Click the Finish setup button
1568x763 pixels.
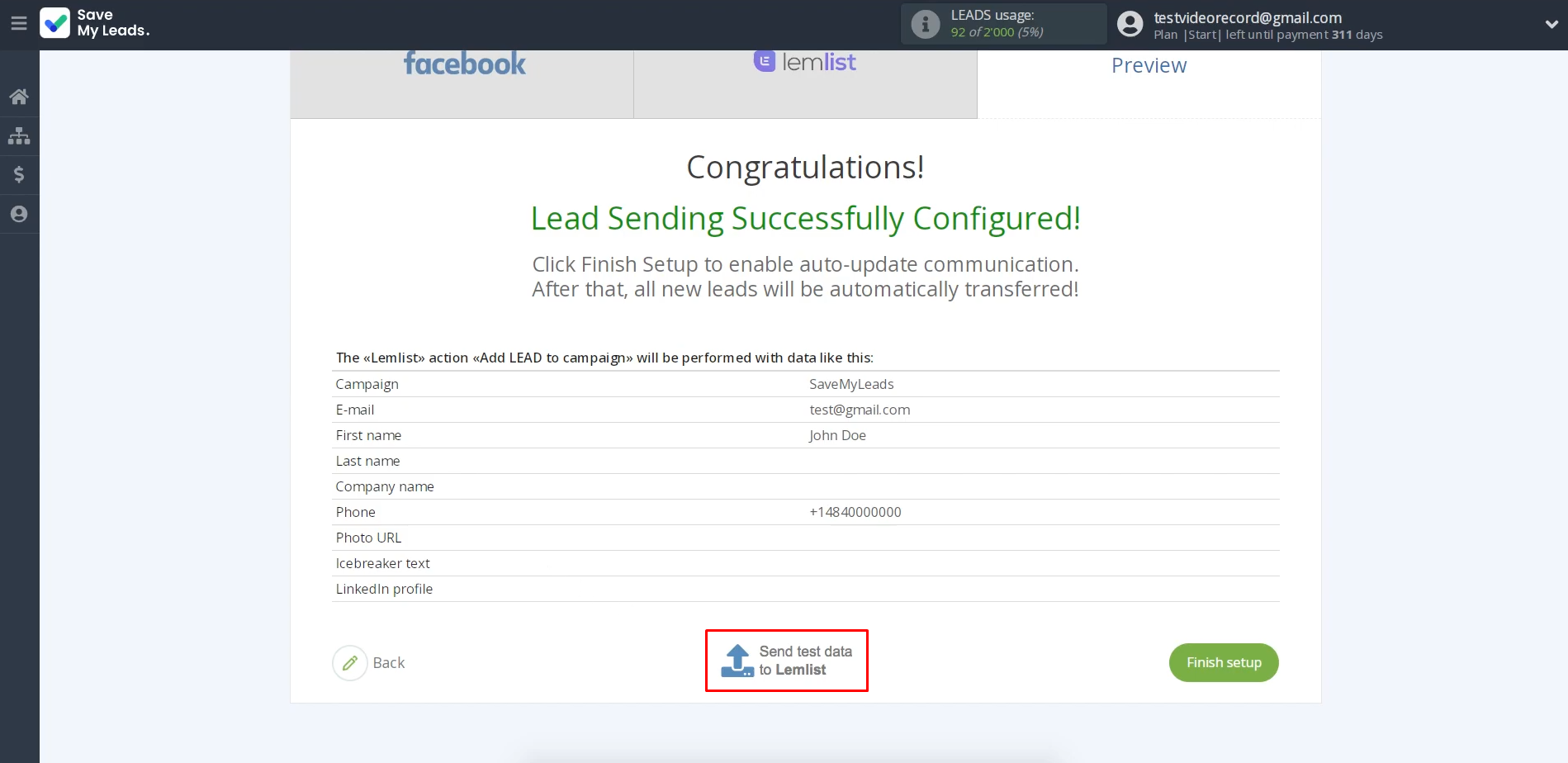point(1224,662)
